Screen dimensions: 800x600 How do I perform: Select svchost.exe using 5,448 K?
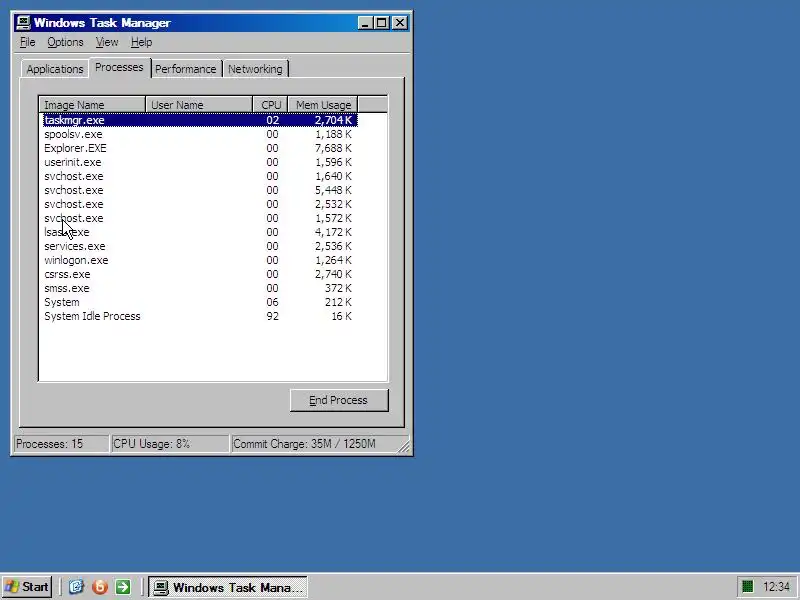[200, 190]
